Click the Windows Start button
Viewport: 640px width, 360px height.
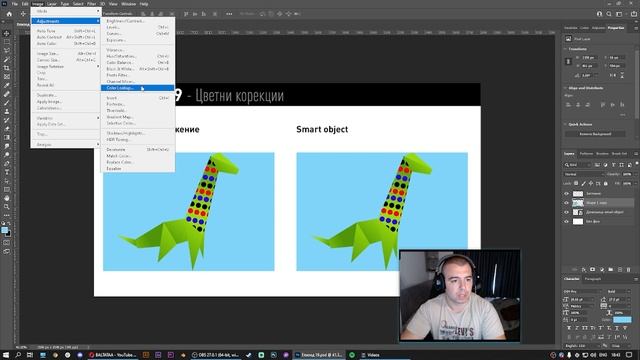pos(6,355)
